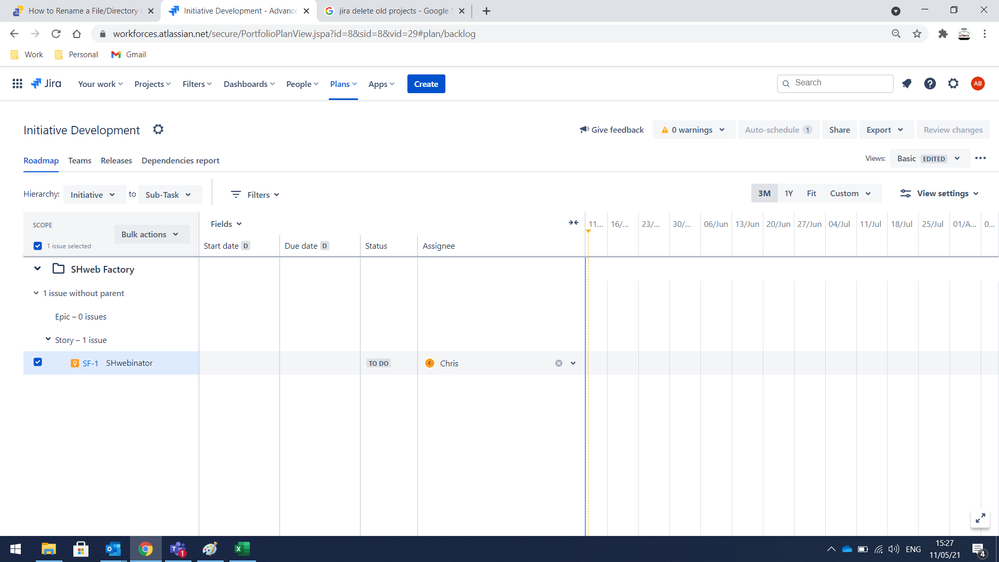Click the three-dots more actions menu
The image size is (999, 562).
[x=981, y=158]
